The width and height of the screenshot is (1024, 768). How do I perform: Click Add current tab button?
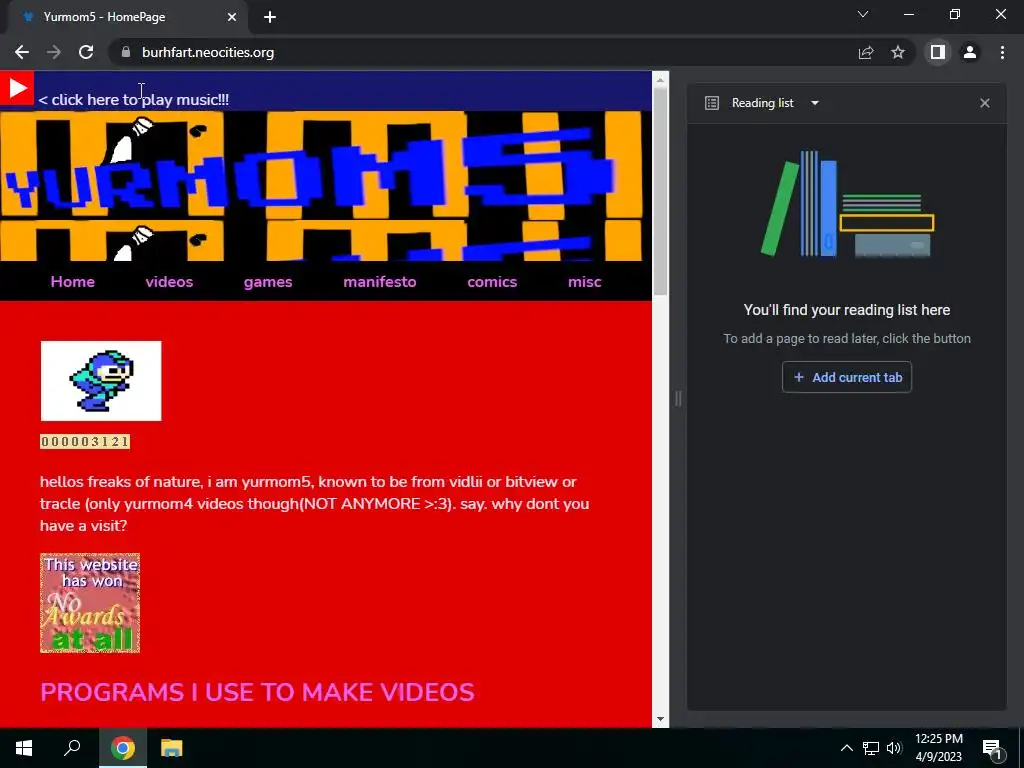(x=847, y=377)
